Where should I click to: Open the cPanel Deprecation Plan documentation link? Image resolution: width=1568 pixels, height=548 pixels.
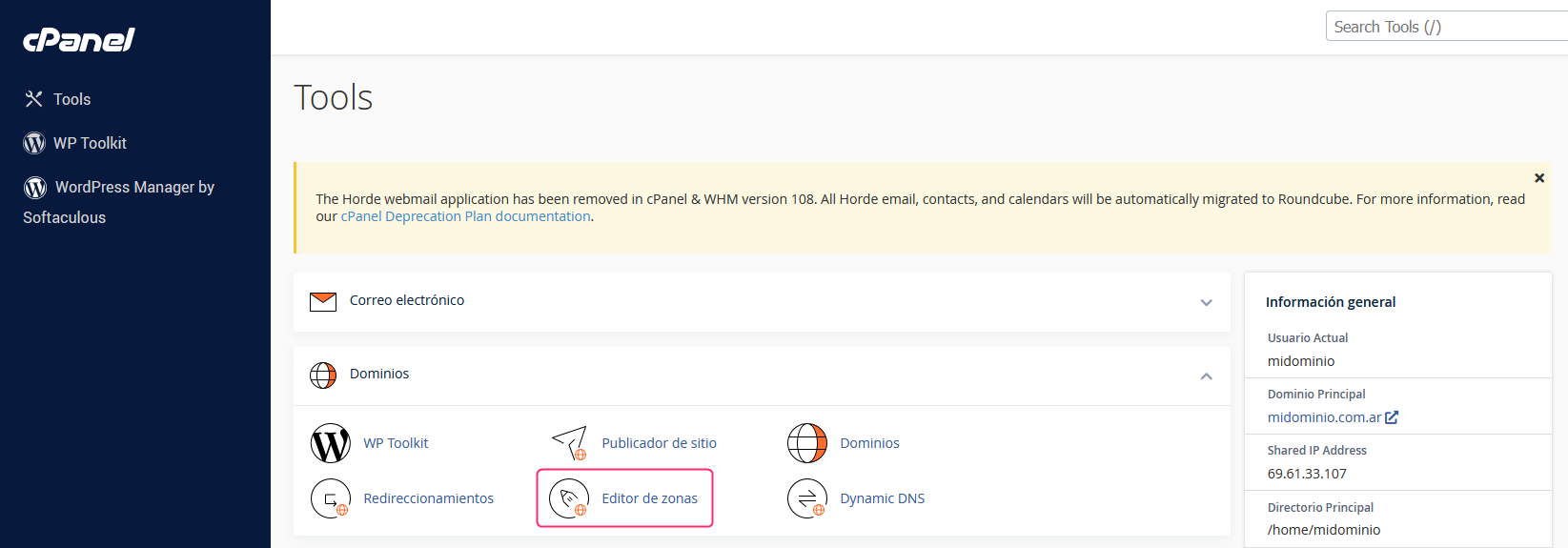pos(465,216)
